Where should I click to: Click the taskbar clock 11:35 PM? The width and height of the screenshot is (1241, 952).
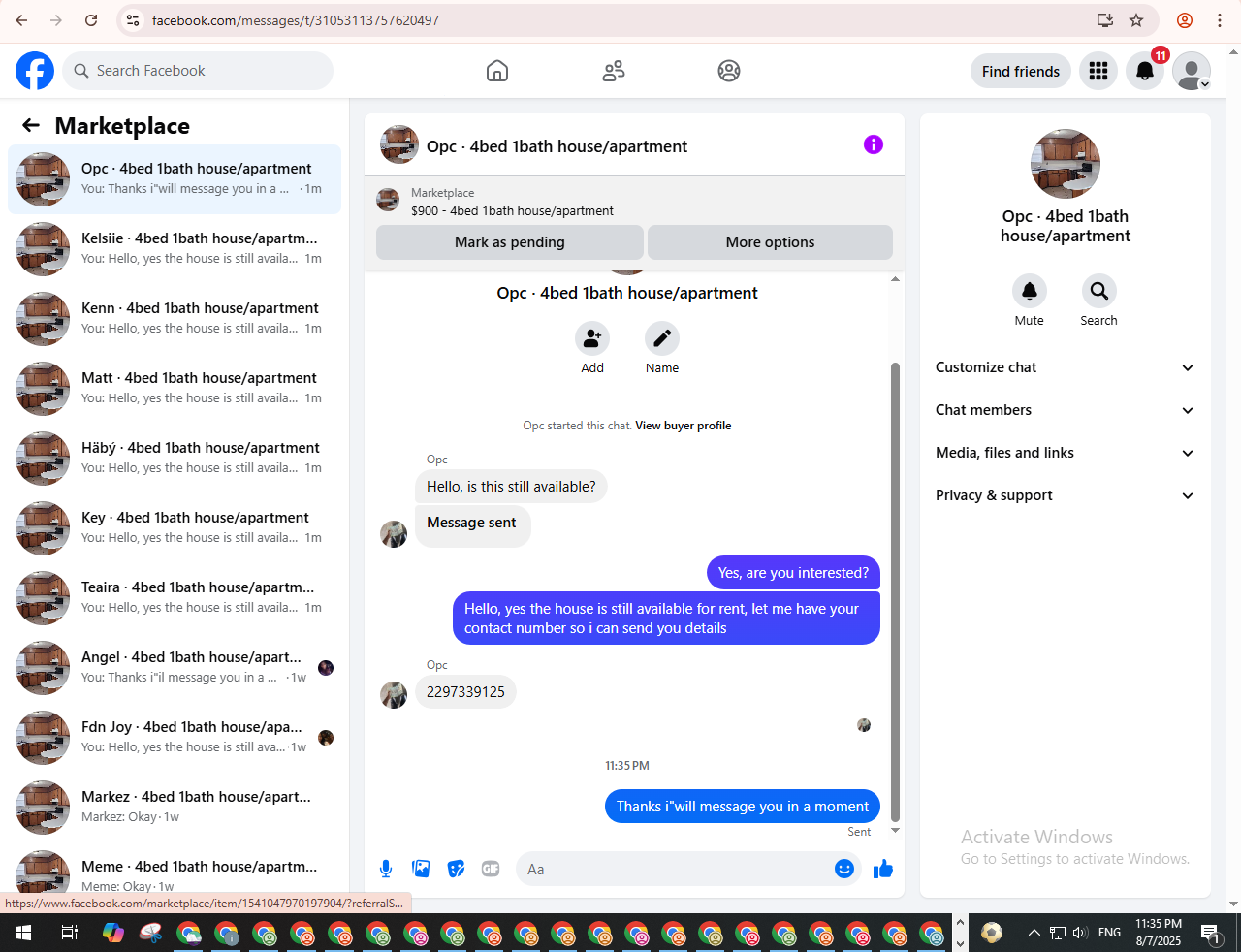tap(1159, 924)
